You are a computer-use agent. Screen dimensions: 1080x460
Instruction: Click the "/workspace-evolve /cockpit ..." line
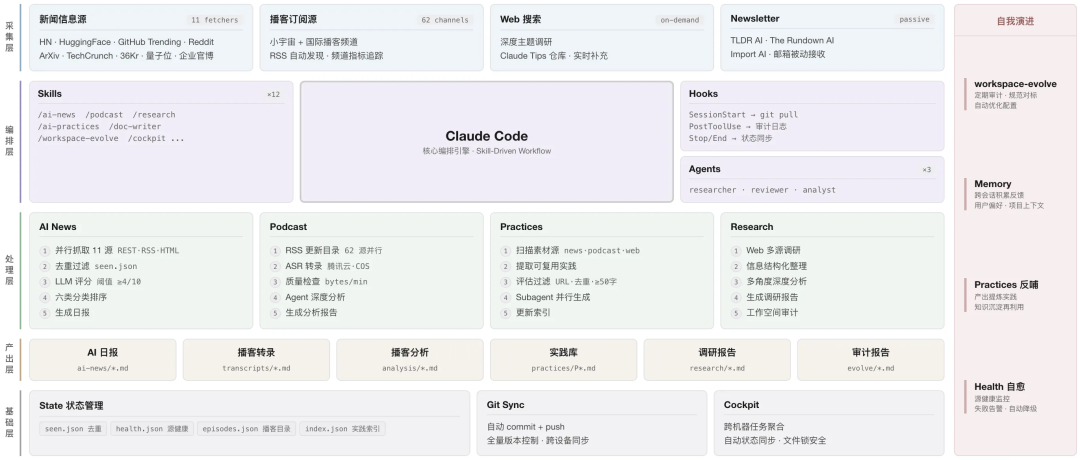tap(111, 138)
